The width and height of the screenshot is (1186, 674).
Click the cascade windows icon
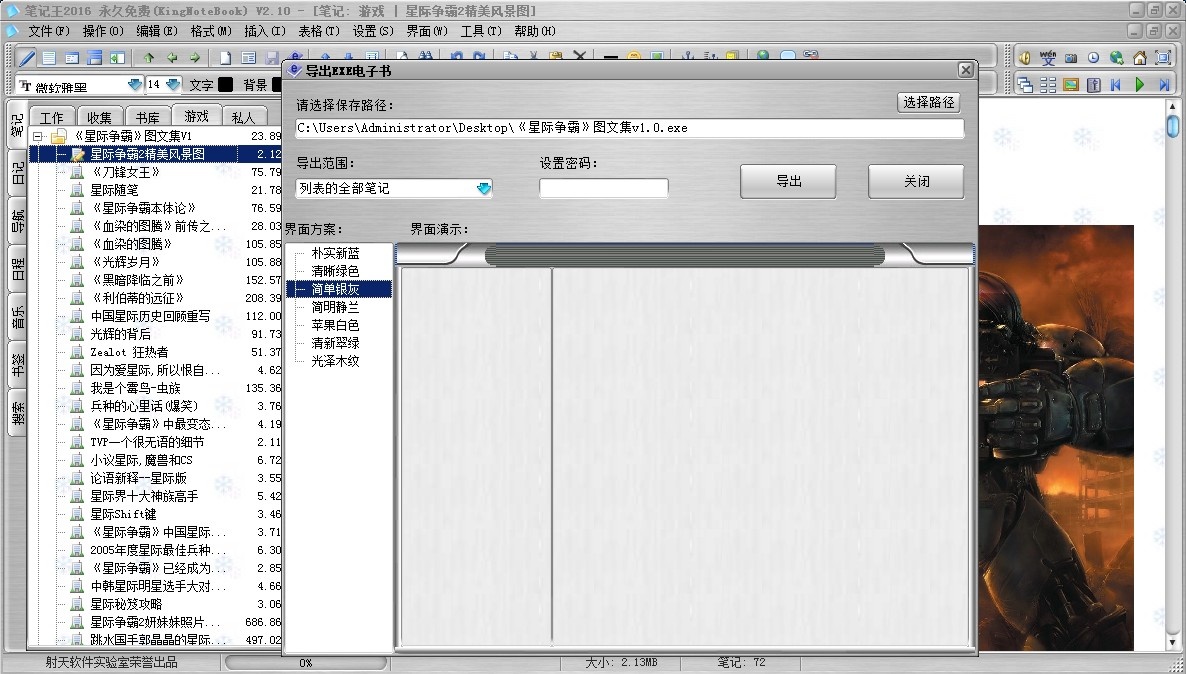coord(1025,85)
